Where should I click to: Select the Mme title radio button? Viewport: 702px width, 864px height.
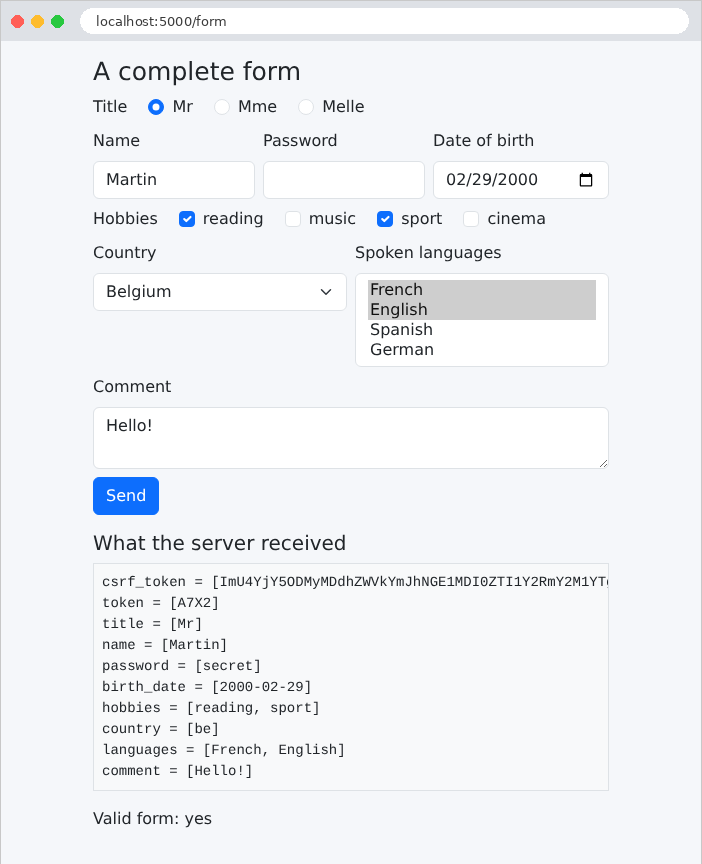coord(222,107)
